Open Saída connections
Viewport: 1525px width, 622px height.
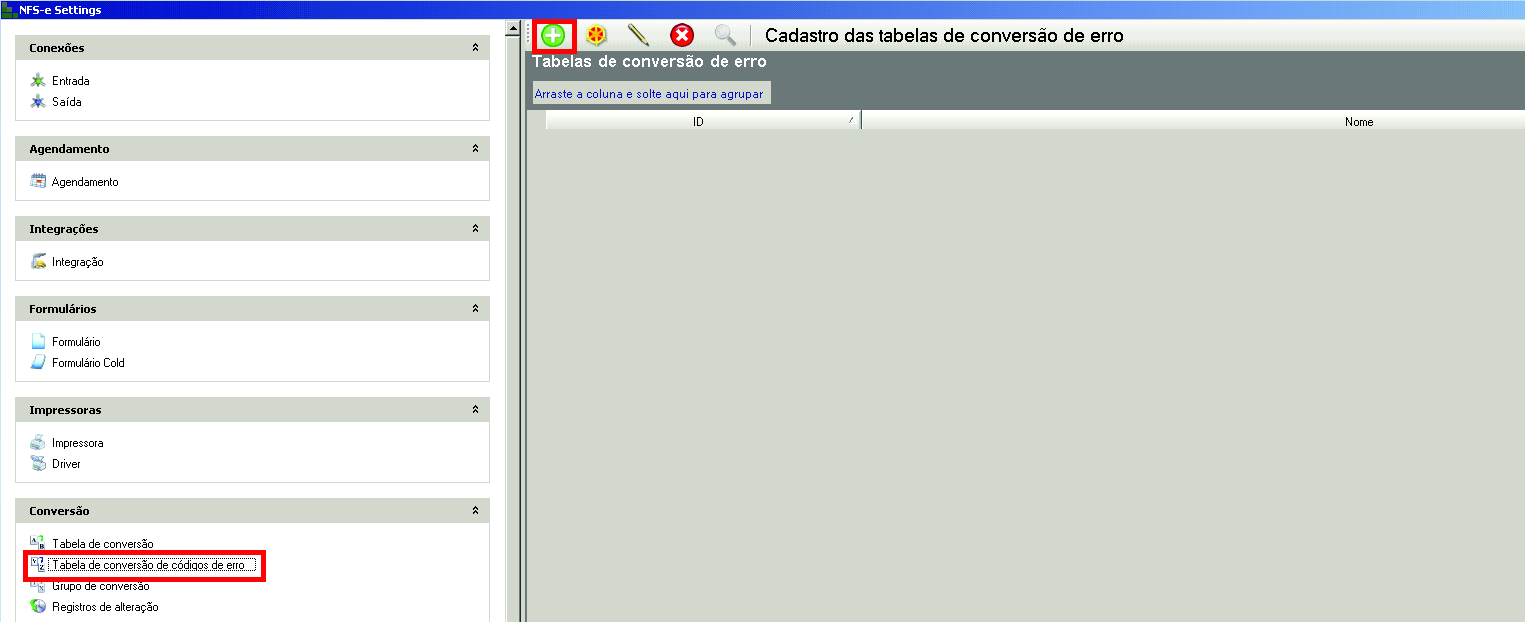point(67,102)
